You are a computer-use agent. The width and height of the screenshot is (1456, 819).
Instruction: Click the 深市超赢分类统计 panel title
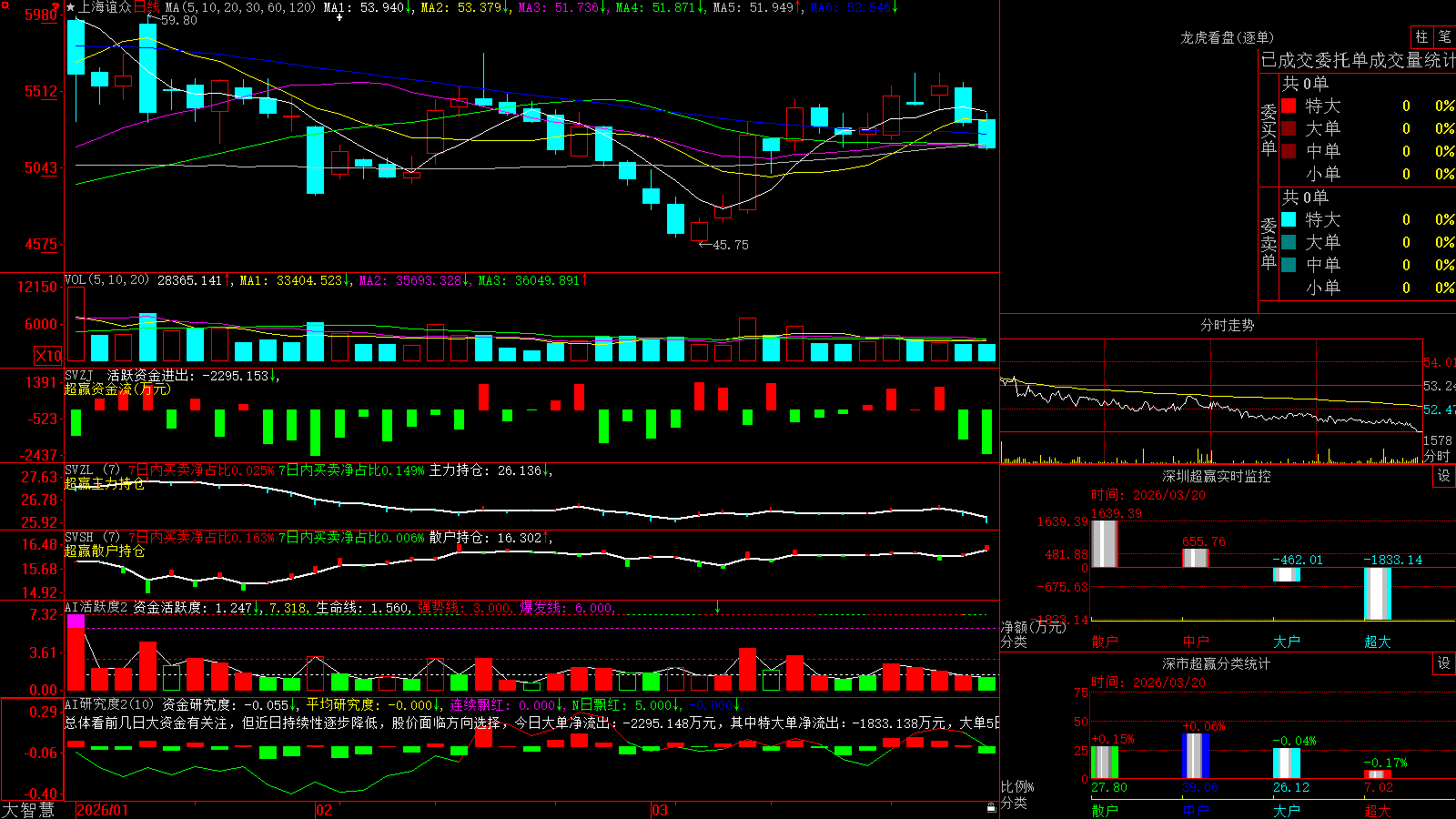[x=1216, y=663]
